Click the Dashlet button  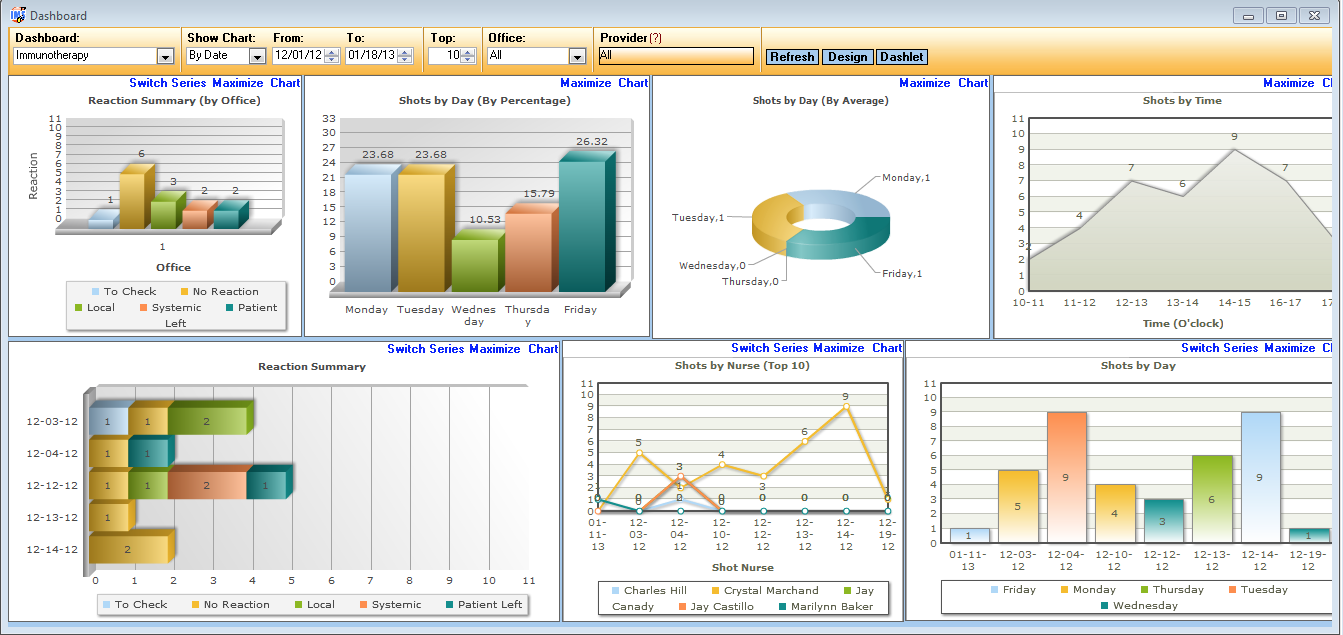point(901,56)
